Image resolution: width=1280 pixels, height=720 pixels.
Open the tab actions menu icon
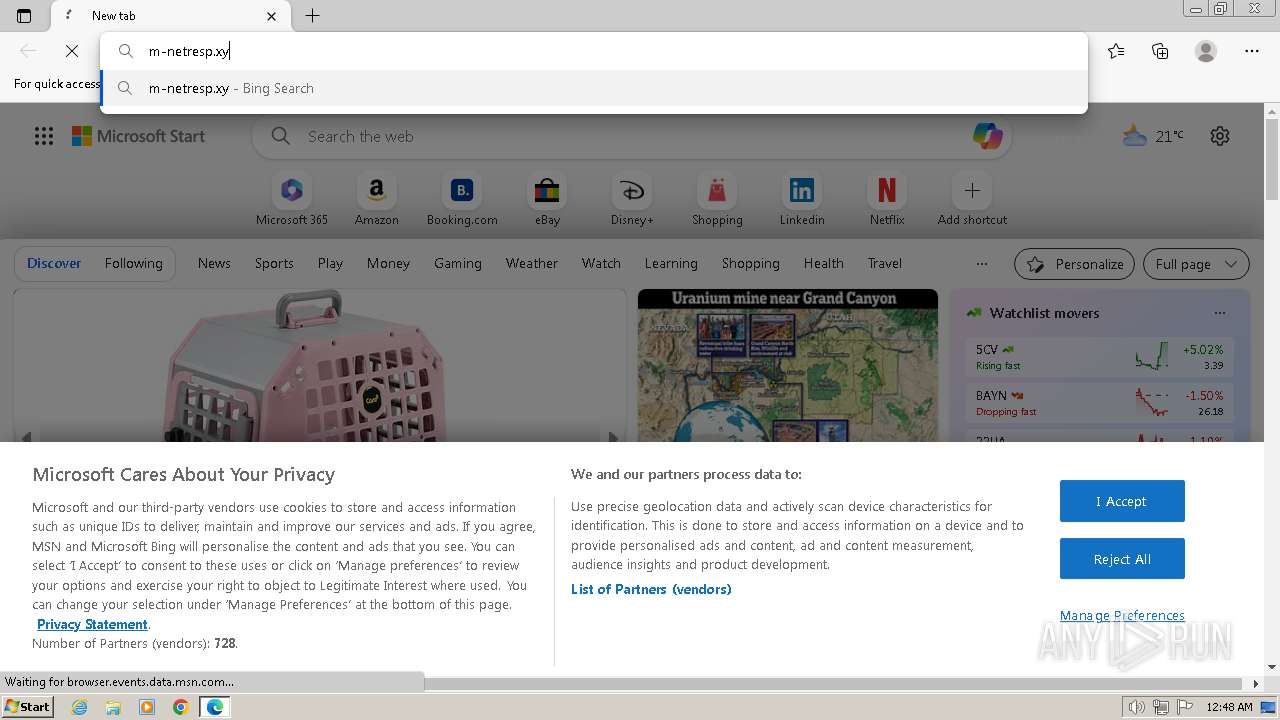point(24,16)
